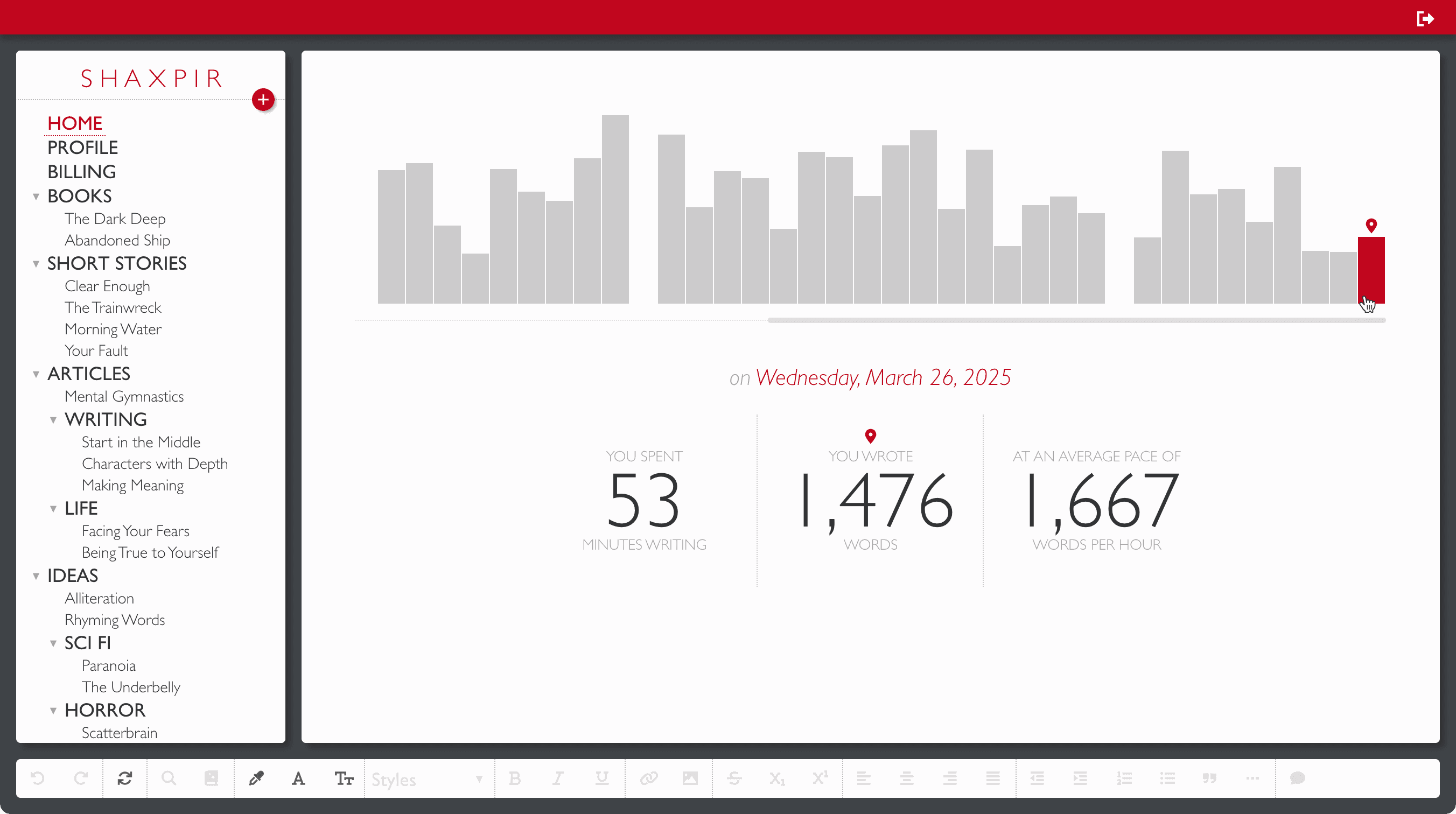Open the BILLING page
Screen dimensions: 1456x814
coord(81,172)
